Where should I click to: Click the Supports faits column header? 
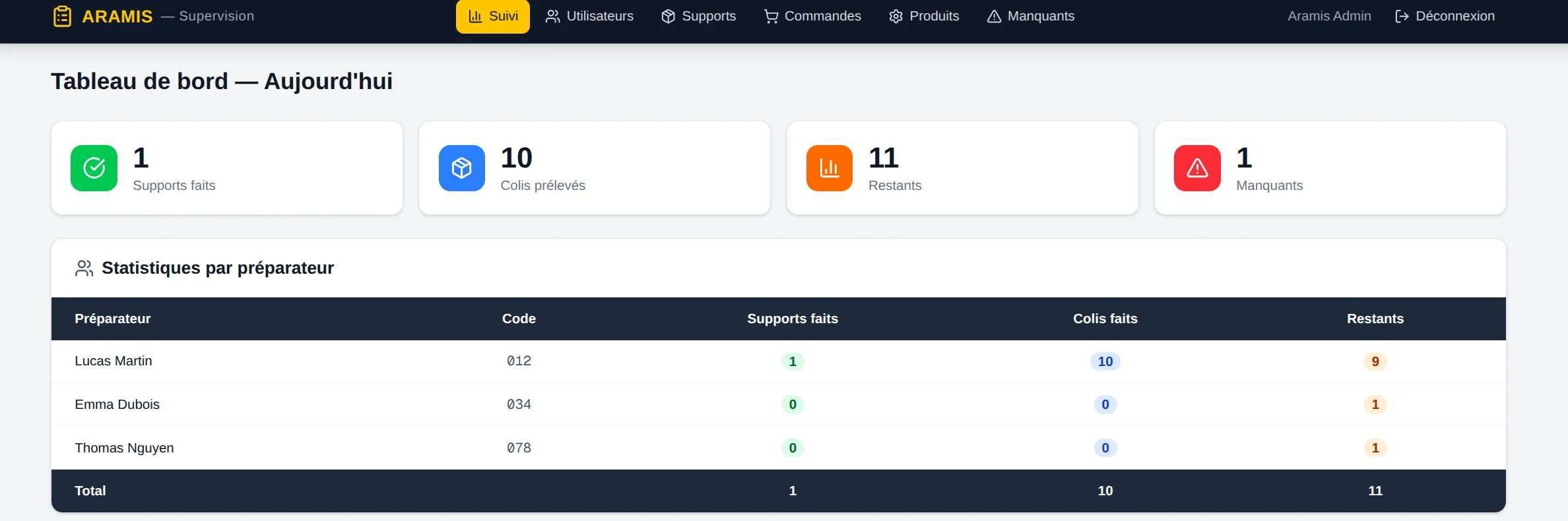coord(793,319)
